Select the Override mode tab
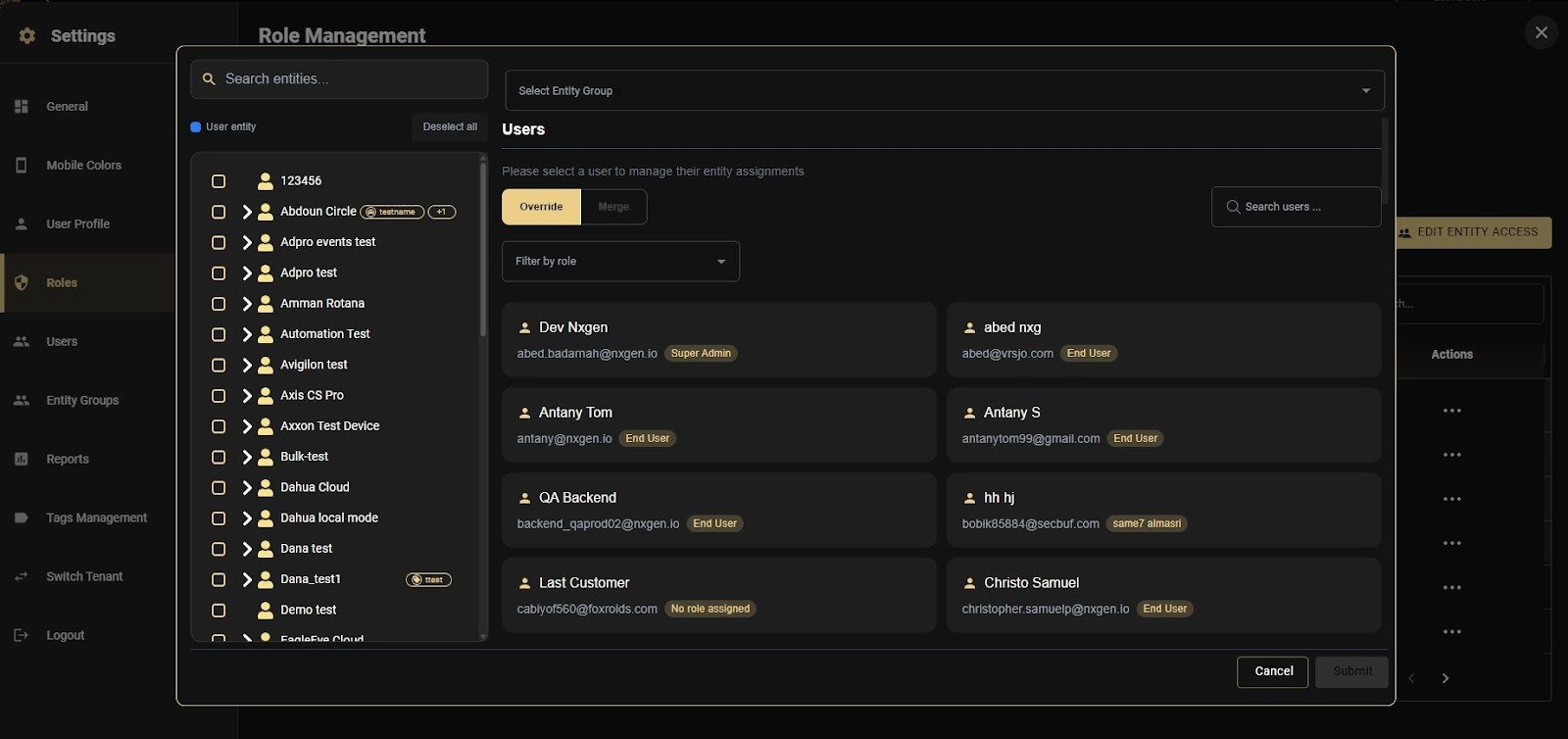This screenshot has width=1568, height=739. point(541,207)
